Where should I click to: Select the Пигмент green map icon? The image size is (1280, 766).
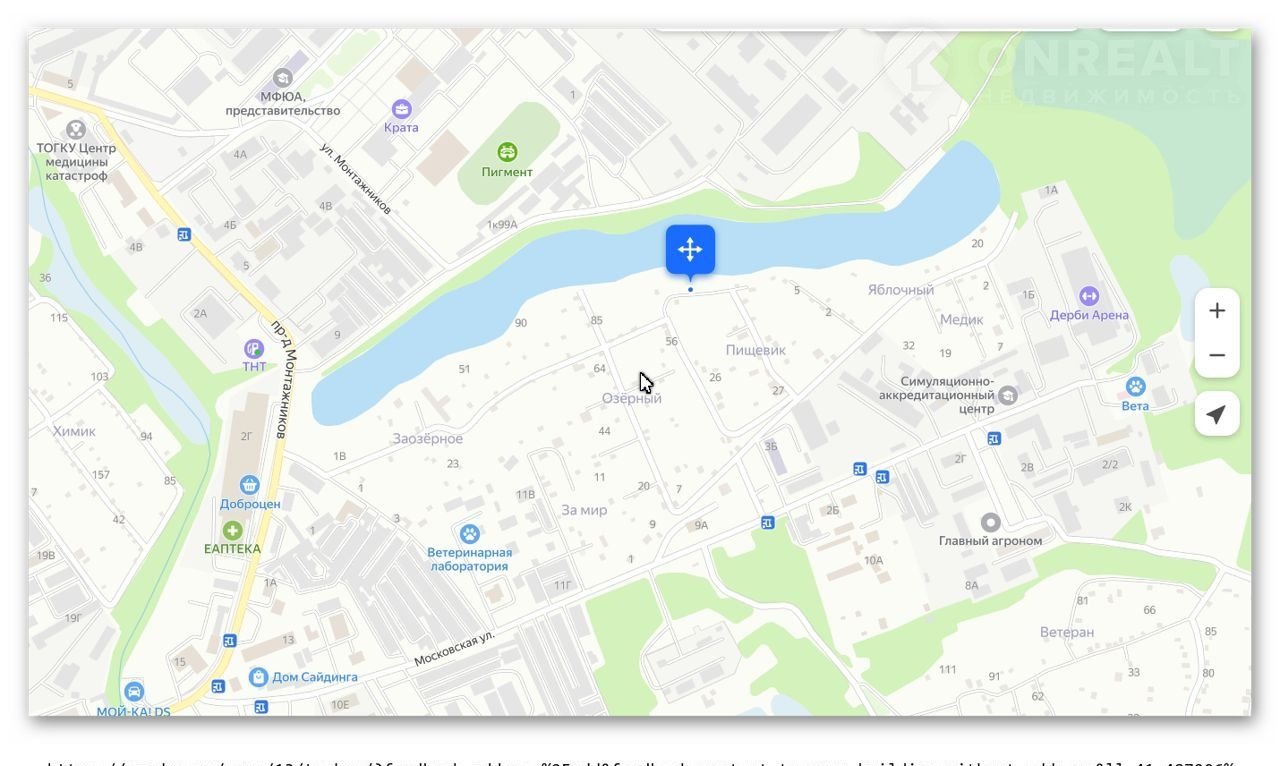click(x=507, y=152)
